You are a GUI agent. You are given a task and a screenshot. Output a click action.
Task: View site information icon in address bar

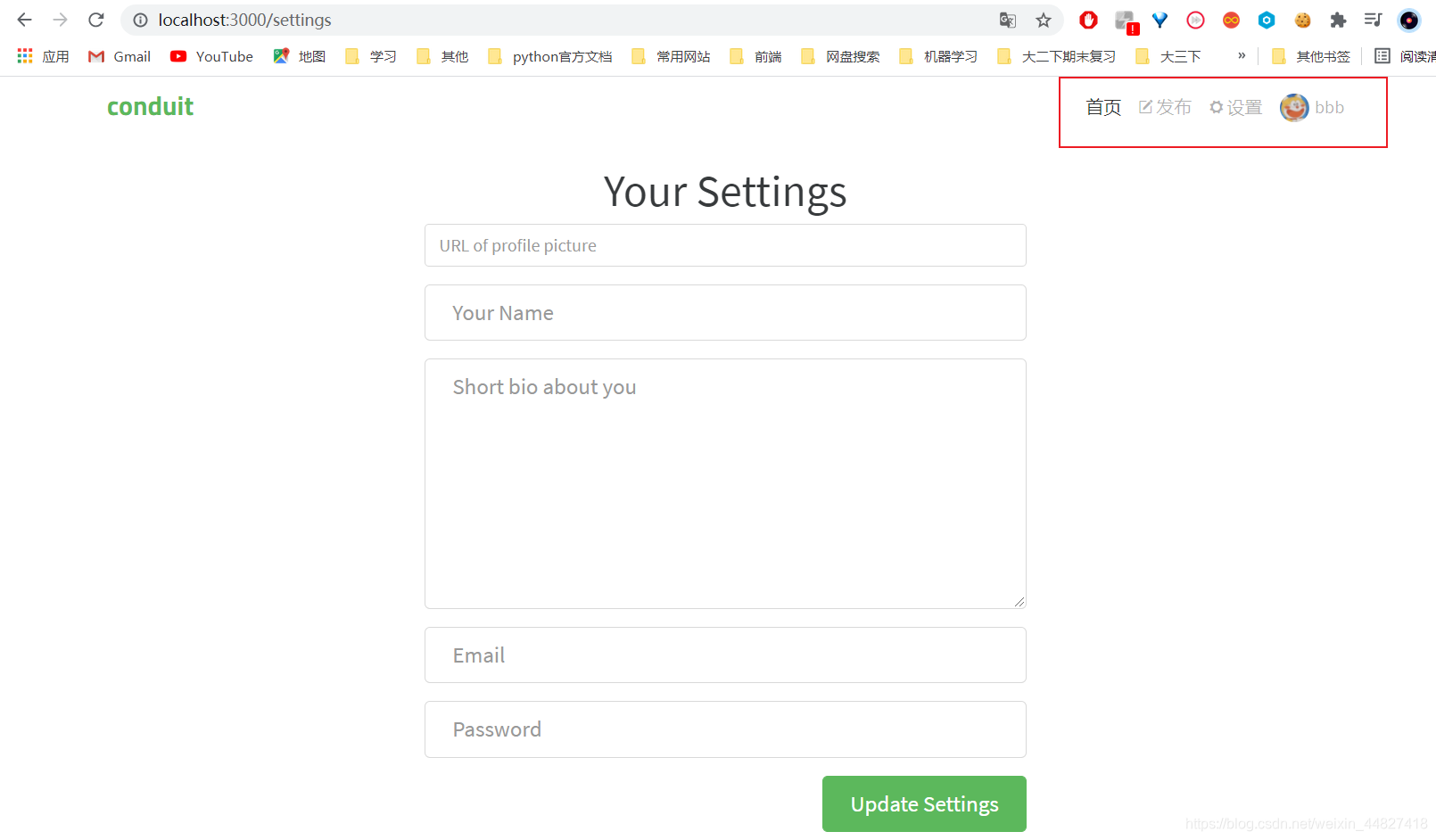(x=140, y=20)
